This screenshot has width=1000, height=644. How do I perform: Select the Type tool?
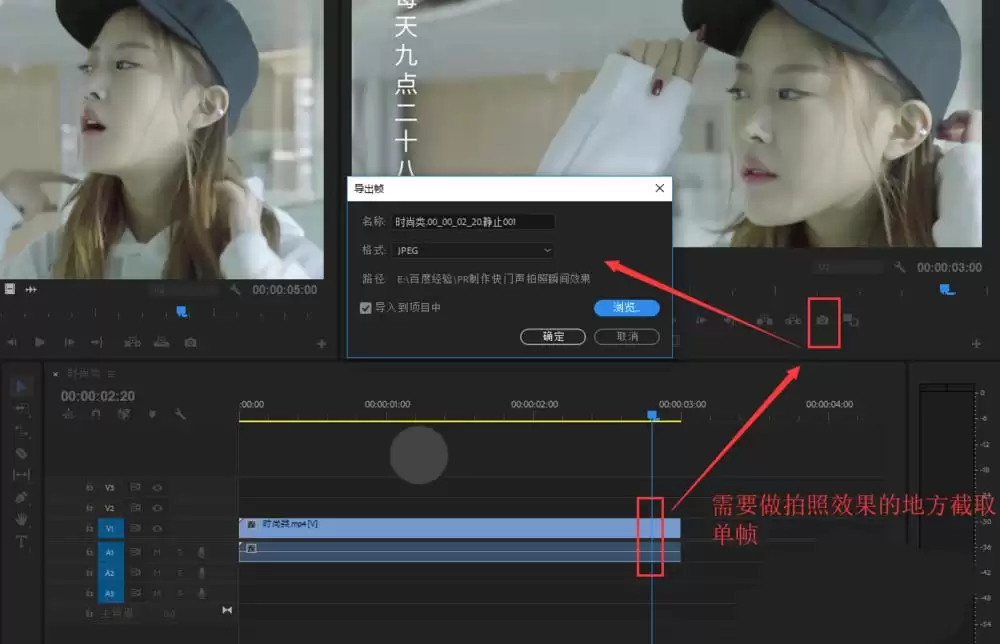21,542
